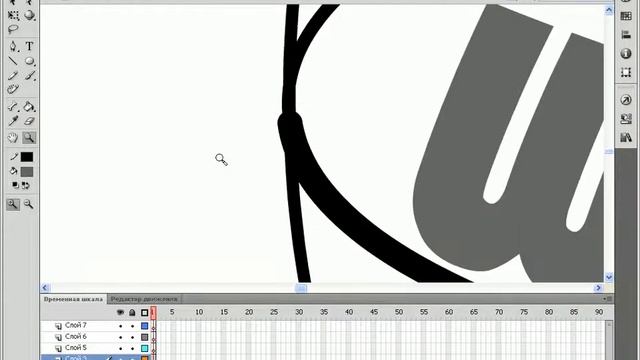This screenshot has height=360, width=640.
Task: Click blue outline swatch of Слой 7
Action: 144,326
